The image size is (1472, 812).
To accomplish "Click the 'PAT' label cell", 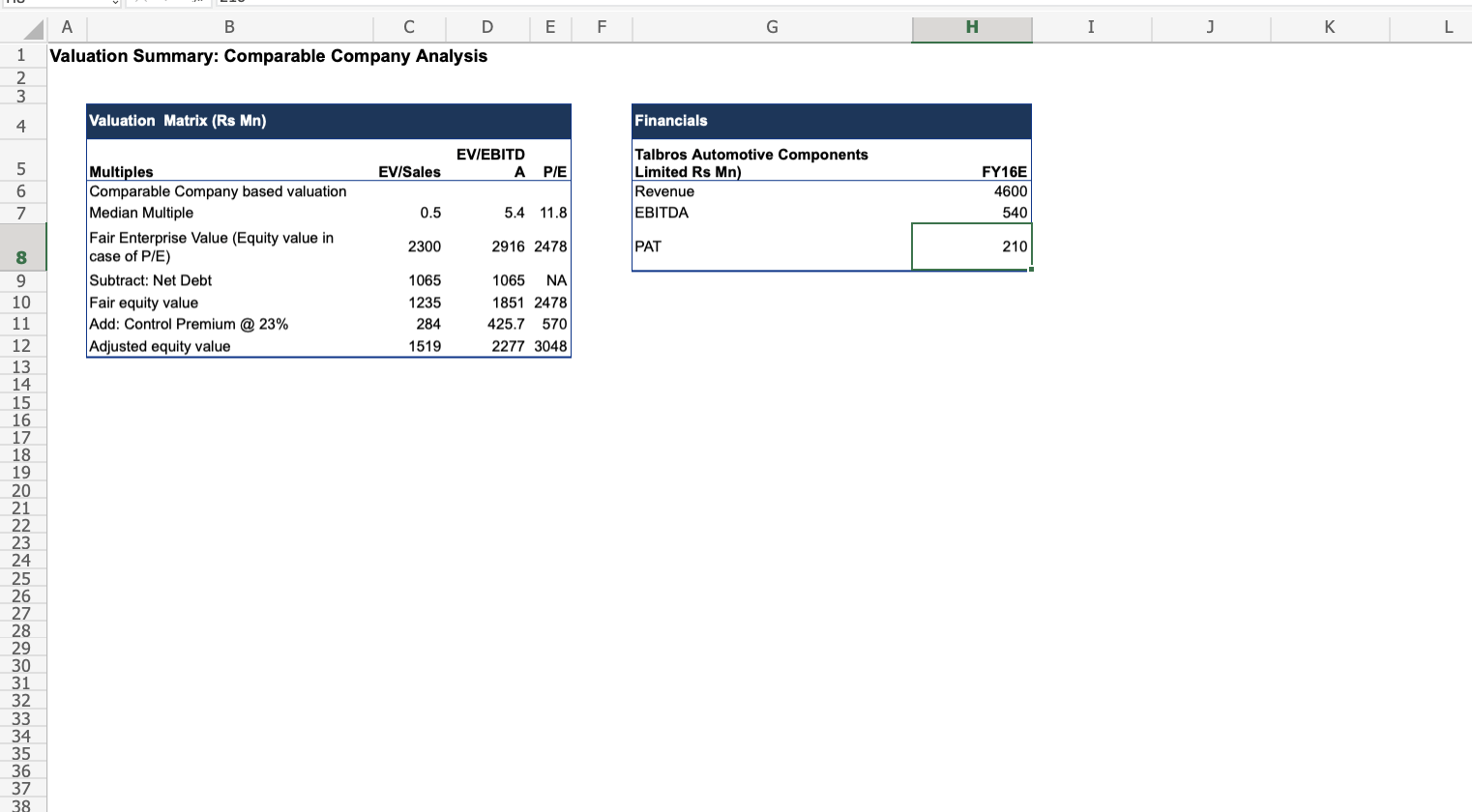I will (772, 246).
